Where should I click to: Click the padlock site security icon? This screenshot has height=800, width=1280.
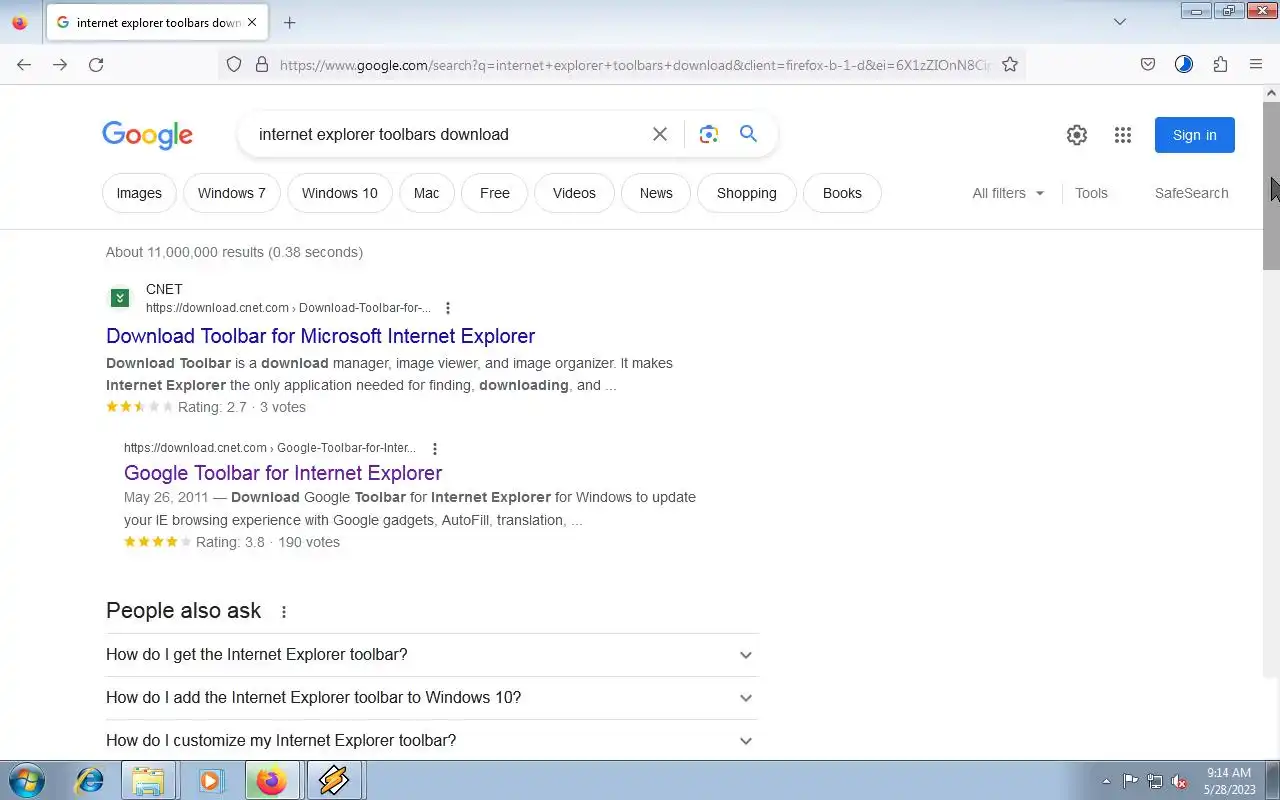click(262, 64)
